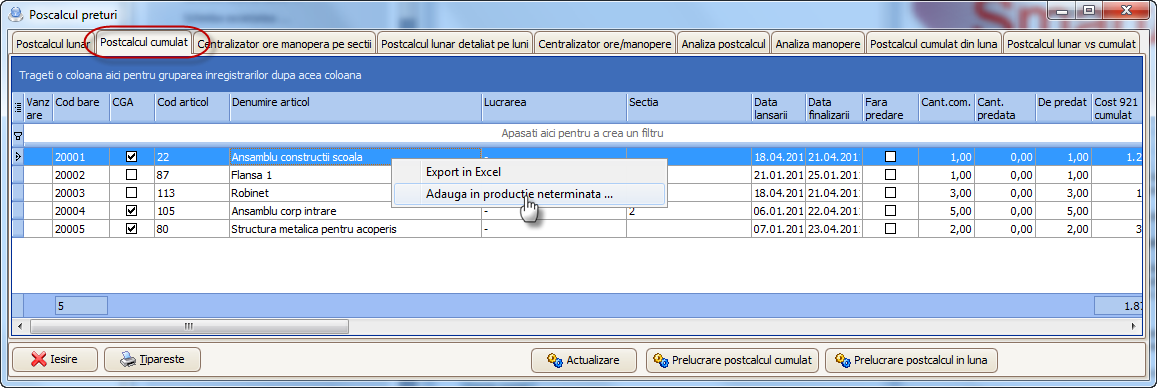
Task: Toggle CGA checkbox for row 20004
Action: 131,211
